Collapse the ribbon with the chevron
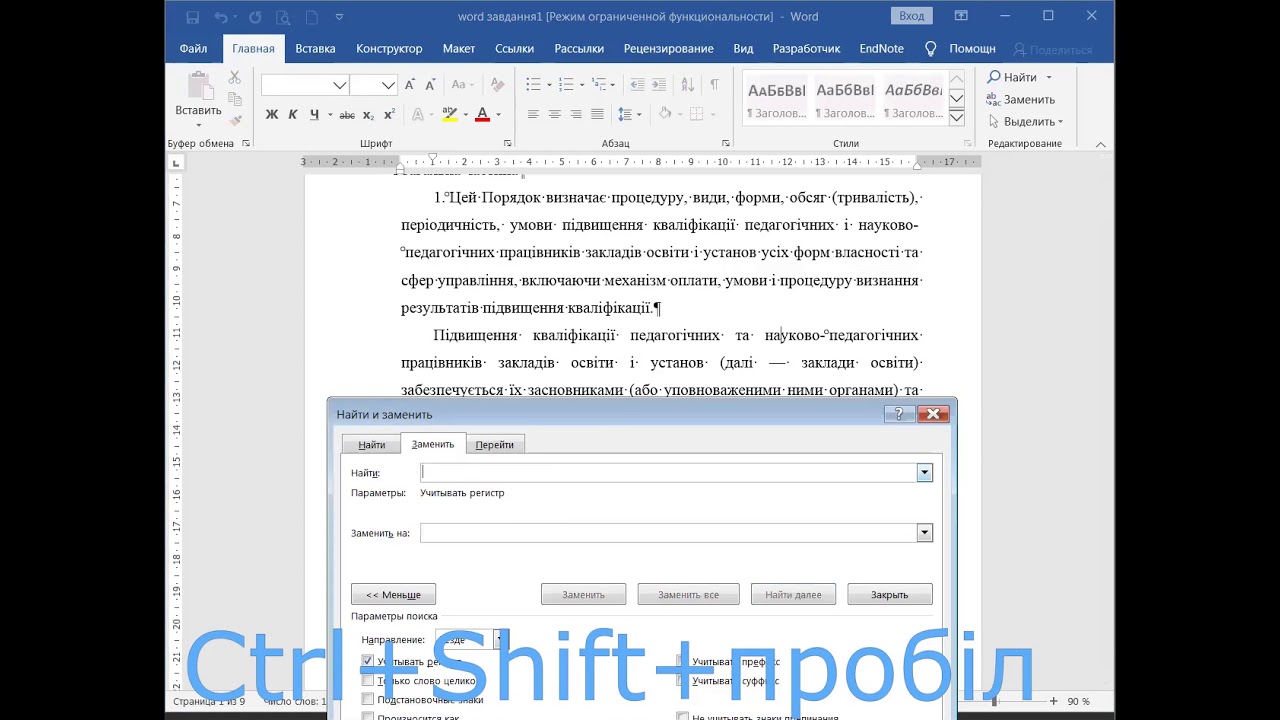The height and width of the screenshot is (720, 1280). 1101,145
